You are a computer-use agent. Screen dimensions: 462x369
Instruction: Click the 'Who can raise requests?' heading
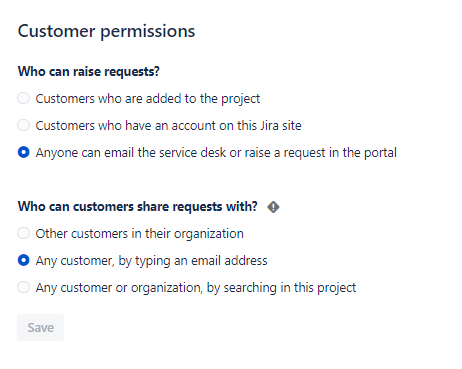(89, 72)
